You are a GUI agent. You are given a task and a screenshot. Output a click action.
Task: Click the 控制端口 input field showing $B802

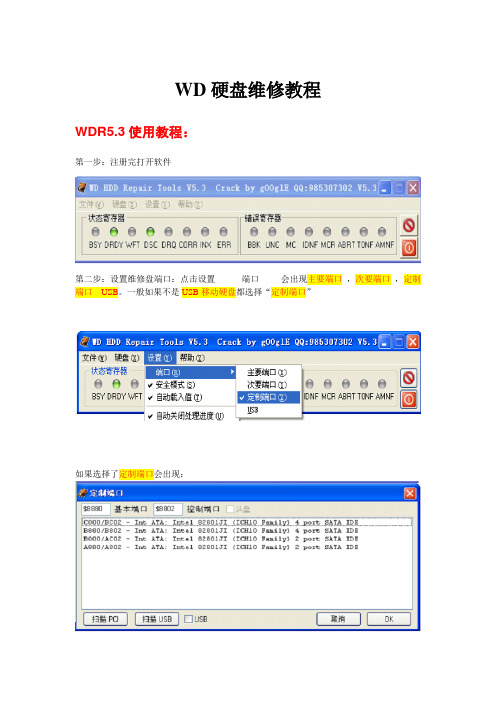pos(168,509)
